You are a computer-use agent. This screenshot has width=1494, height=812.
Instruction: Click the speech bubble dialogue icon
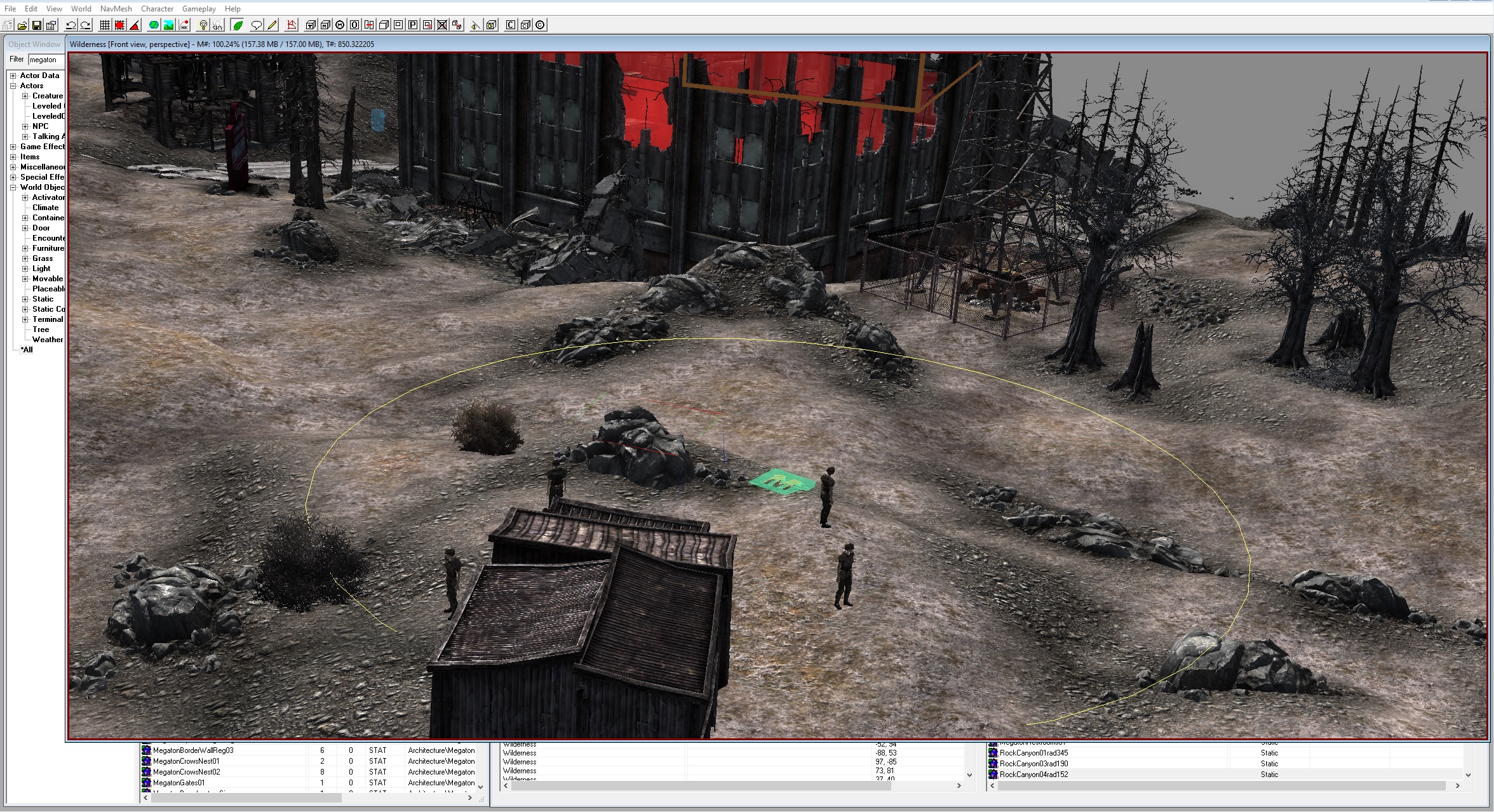point(257,25)
